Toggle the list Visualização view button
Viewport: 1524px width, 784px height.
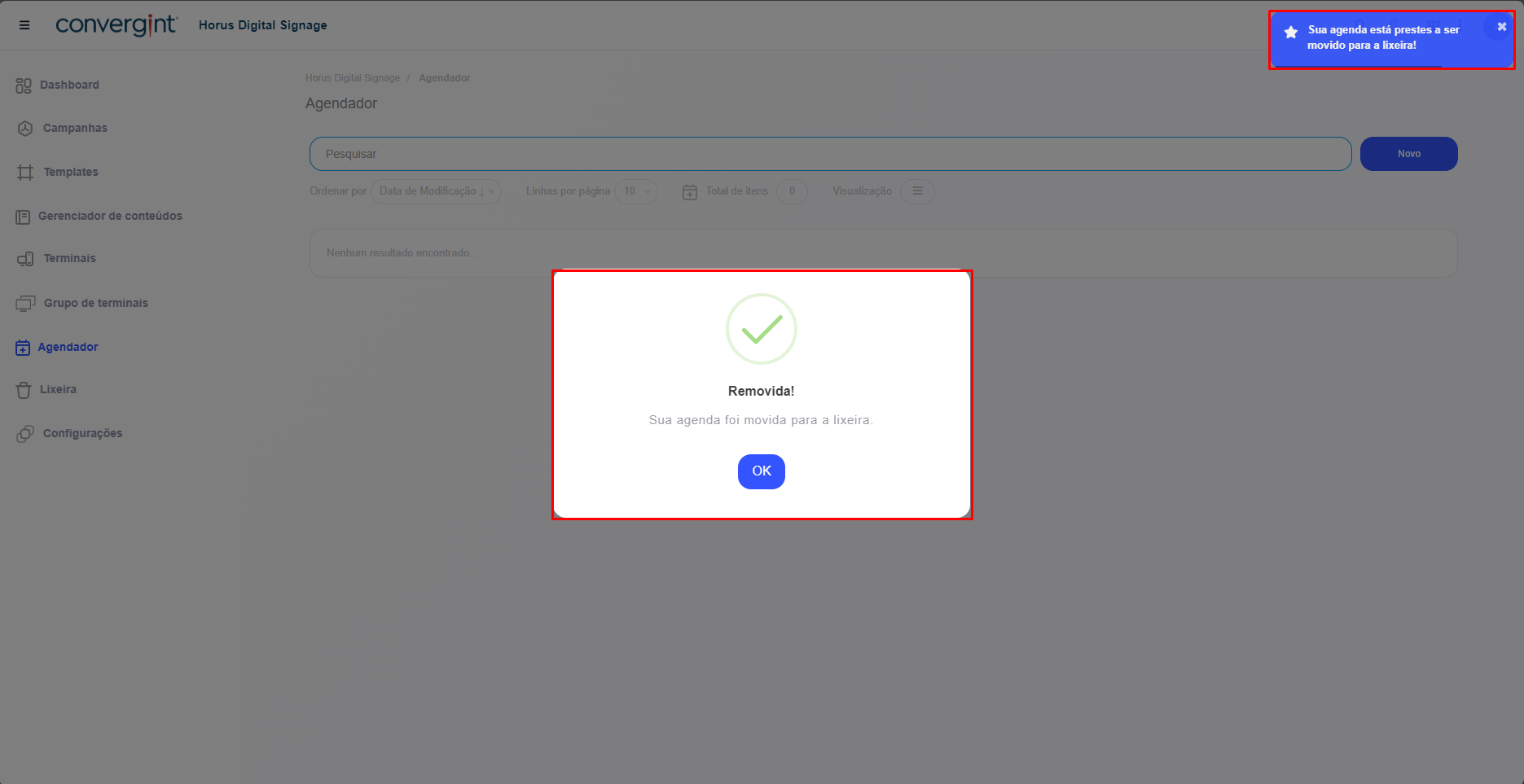point(917,191)
